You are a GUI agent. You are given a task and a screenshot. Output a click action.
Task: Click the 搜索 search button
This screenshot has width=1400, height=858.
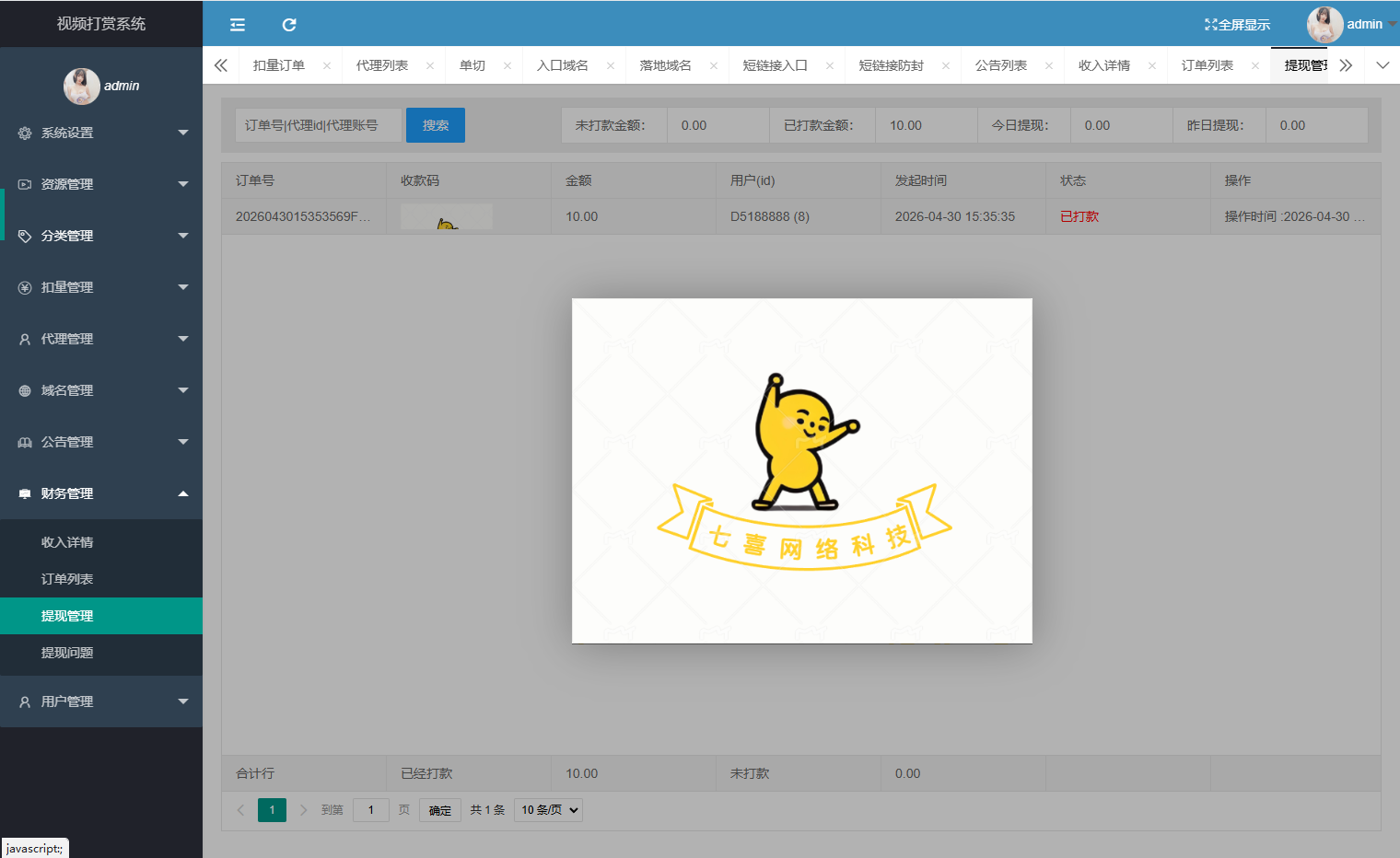pyautogui.click(x=436, y=125)
